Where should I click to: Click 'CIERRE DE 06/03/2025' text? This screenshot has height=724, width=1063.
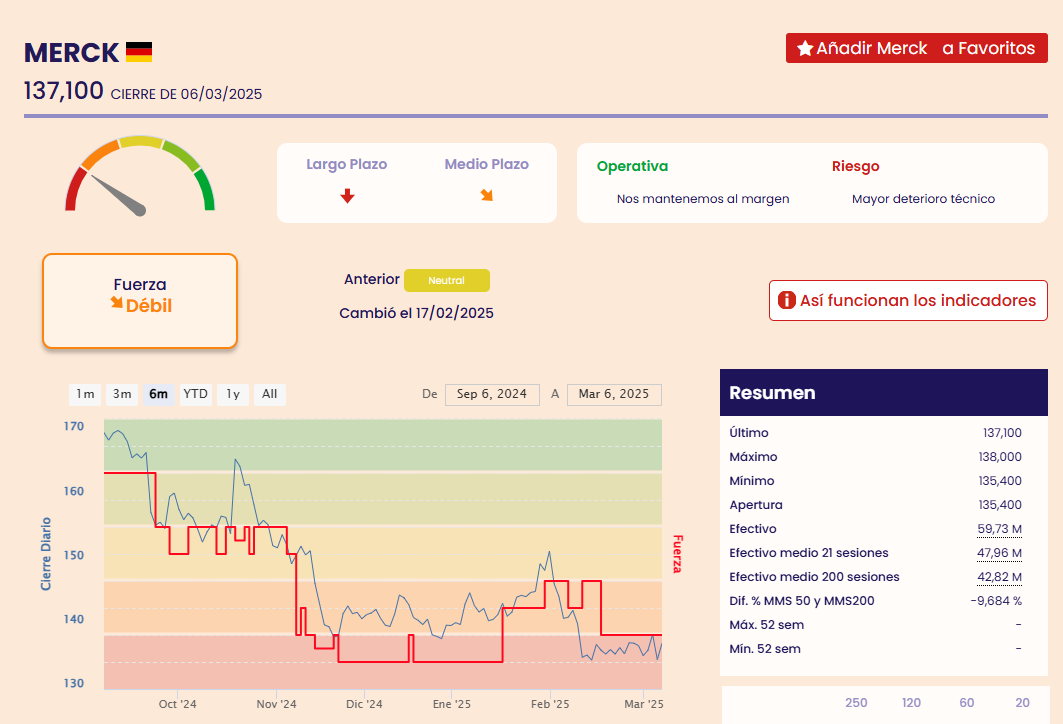[186, 94]
